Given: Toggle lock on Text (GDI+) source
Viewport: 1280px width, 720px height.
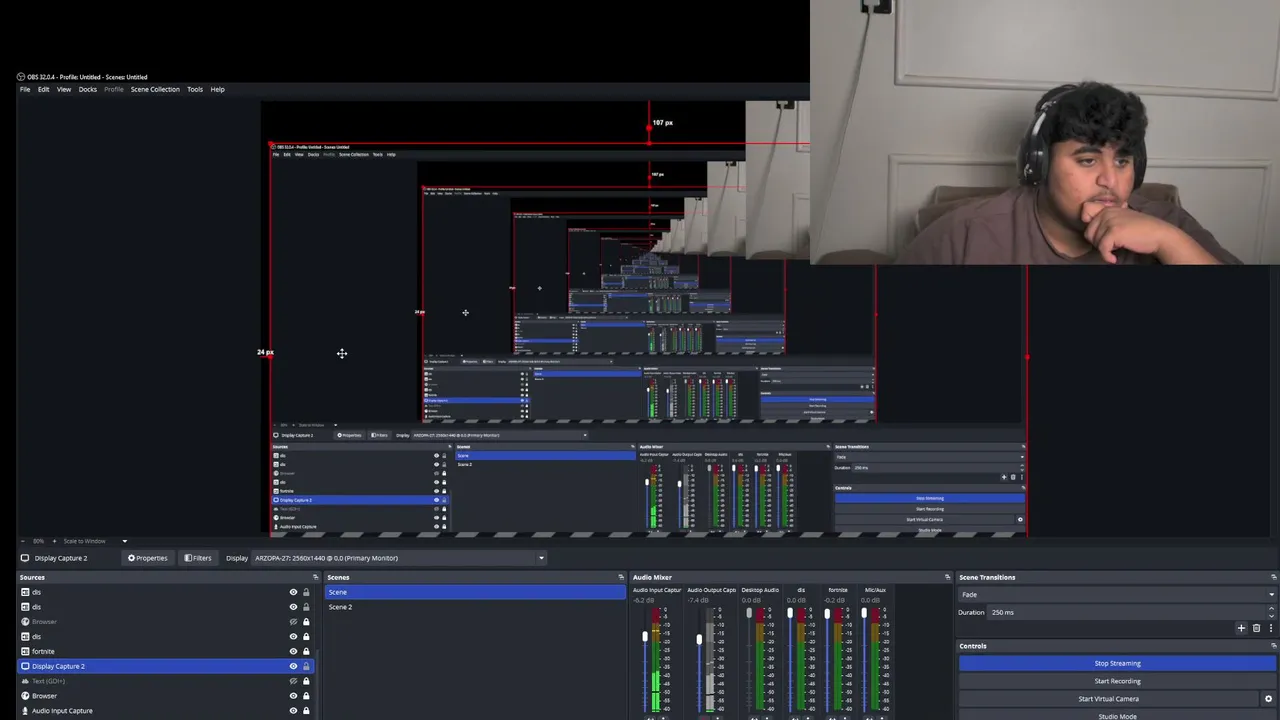Looking at the screenshot, I should tap(306, 681).
